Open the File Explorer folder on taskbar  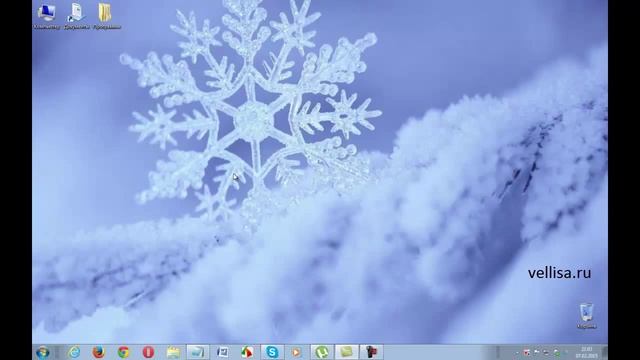coord(173,352)
